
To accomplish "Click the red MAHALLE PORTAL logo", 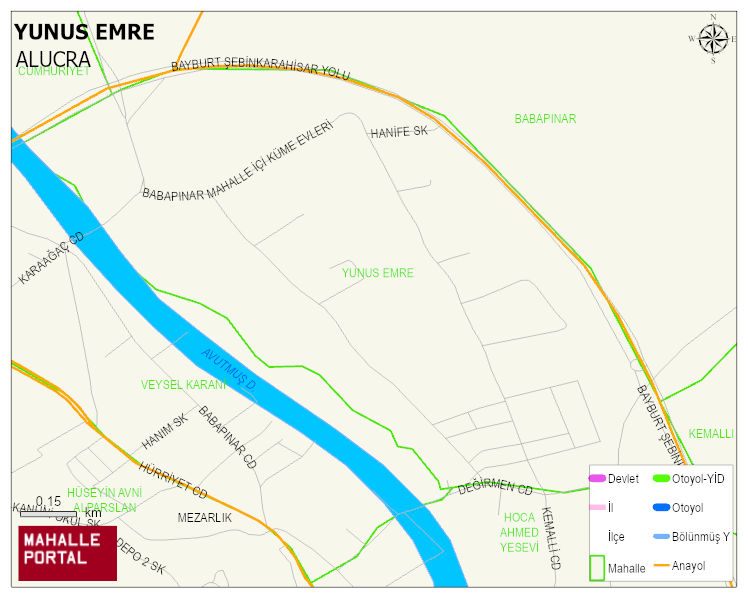I will [68, 553].
